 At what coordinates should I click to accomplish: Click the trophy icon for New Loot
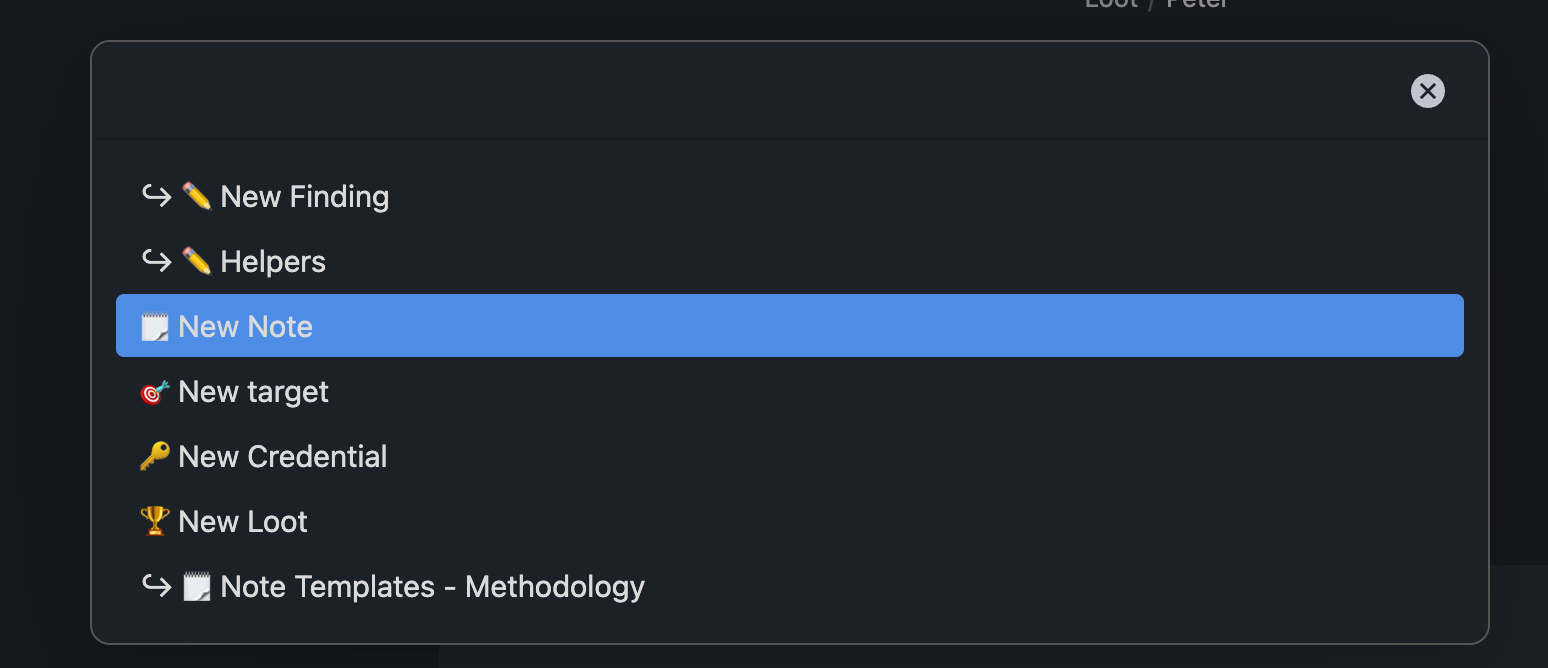(x=154, y=522)
